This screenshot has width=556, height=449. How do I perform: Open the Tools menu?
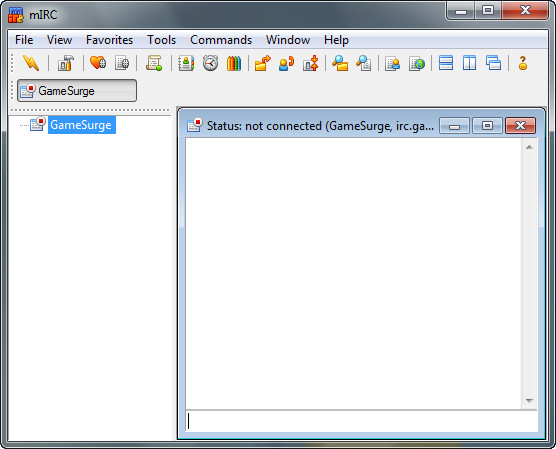tap(162, 40)
